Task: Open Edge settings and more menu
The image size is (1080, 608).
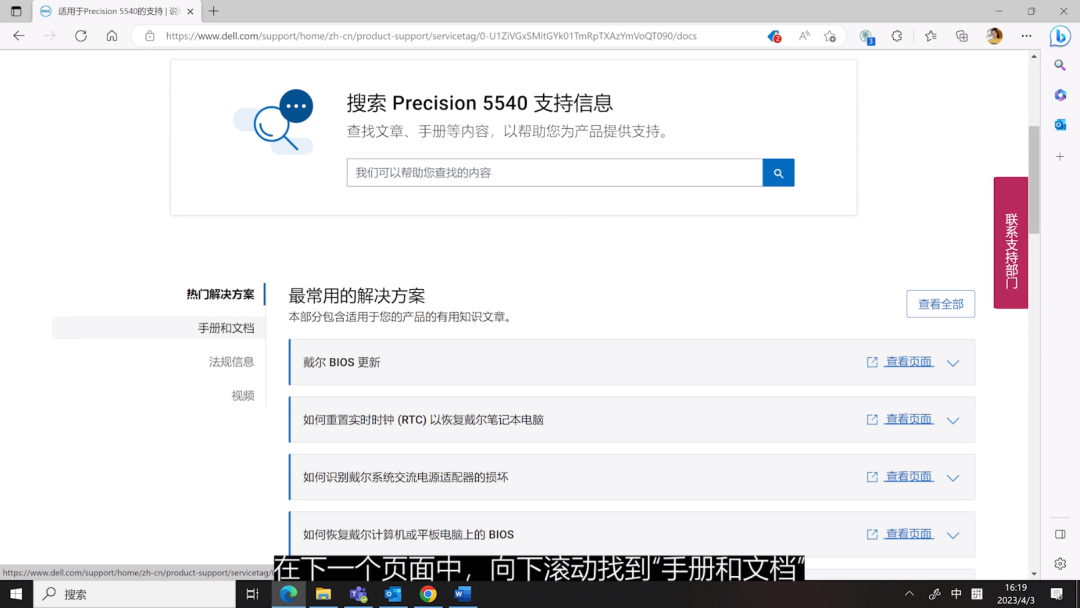Action: point(1026,36)
